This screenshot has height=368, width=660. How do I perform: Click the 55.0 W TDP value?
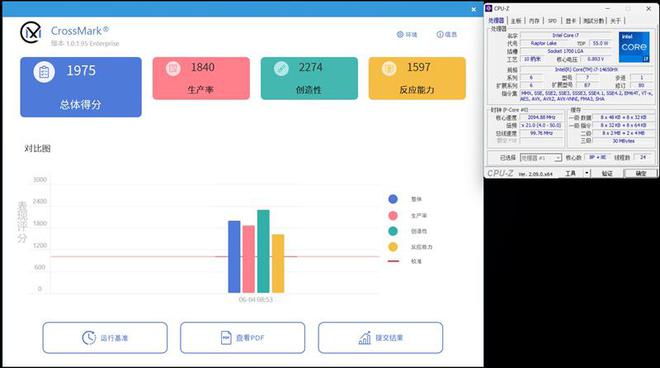(x=600, y=43)
